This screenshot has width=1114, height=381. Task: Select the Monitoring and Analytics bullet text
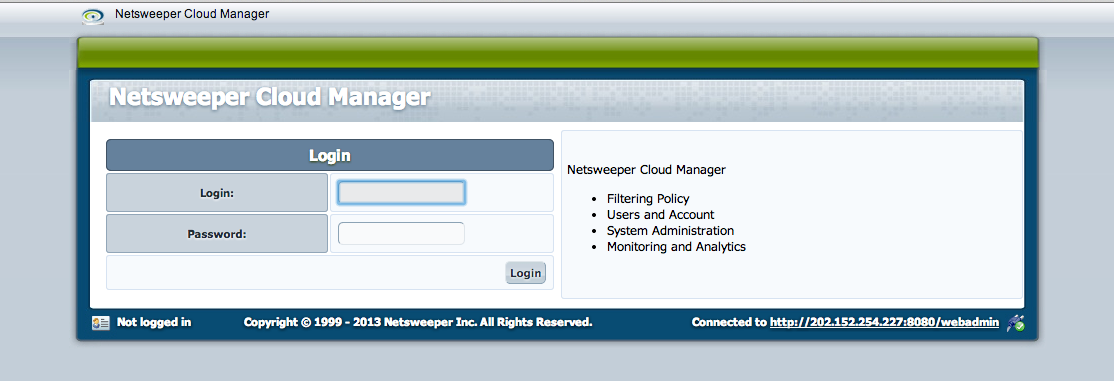pyautogui.click(x=676, y=247)
